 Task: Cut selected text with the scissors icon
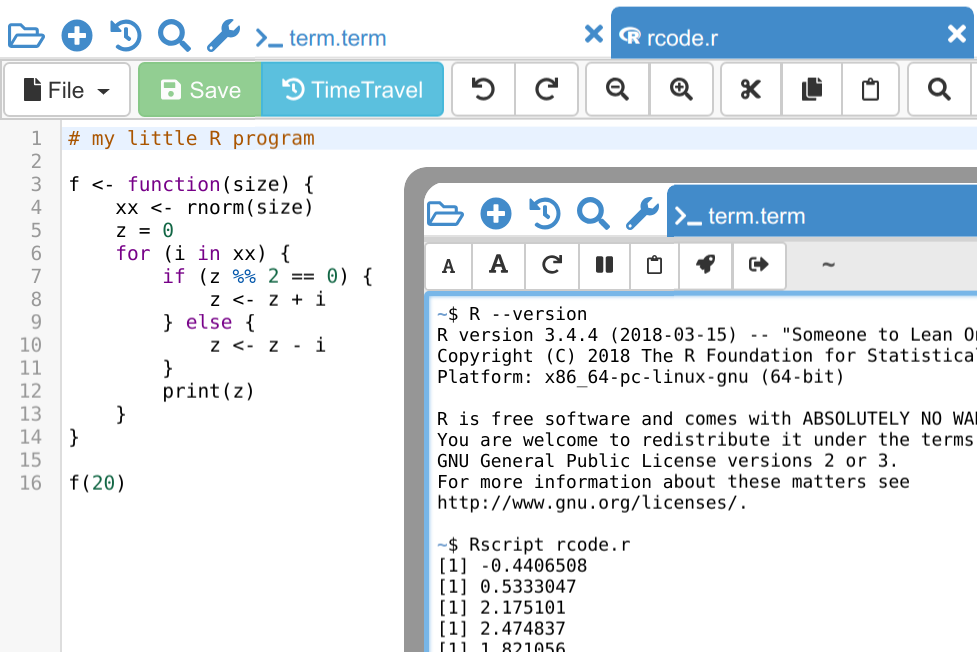(750, 90)
